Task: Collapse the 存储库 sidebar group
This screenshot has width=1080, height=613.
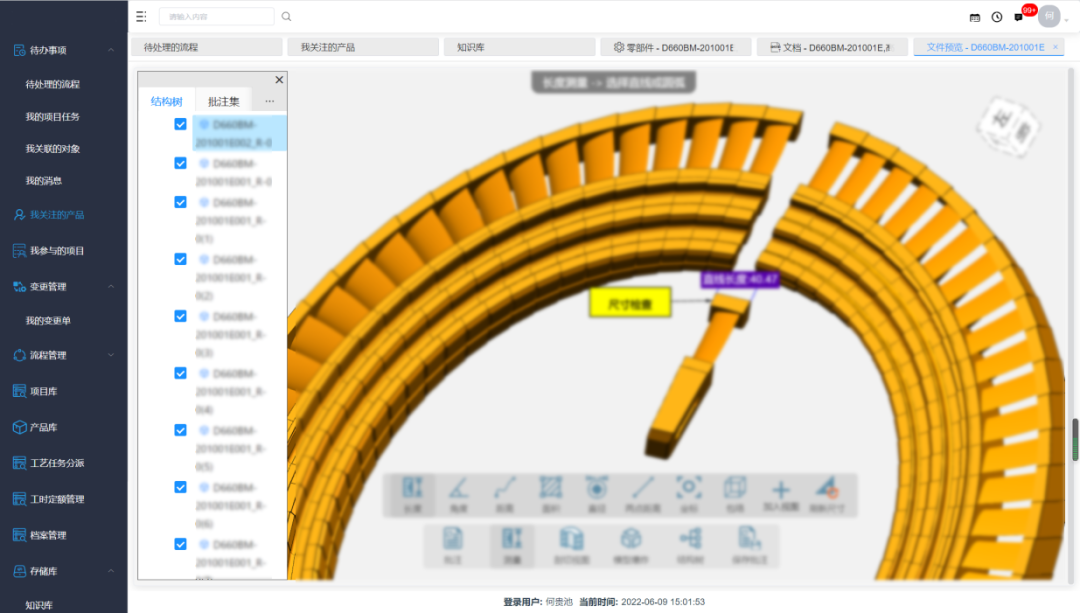Action: pyautogui.click(x=111, y=571)
